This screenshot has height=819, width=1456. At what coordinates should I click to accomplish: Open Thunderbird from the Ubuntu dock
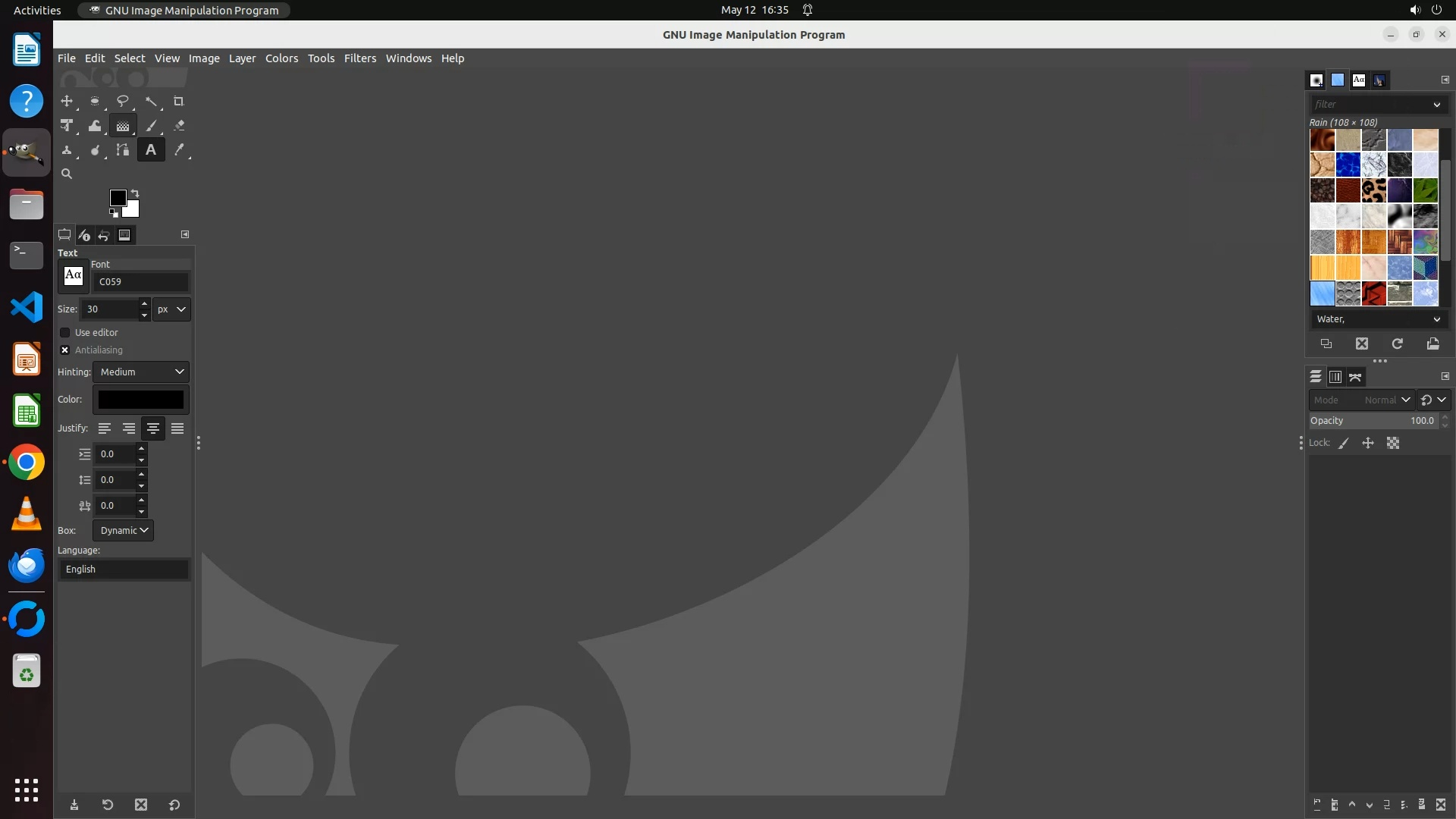[27, 566]
